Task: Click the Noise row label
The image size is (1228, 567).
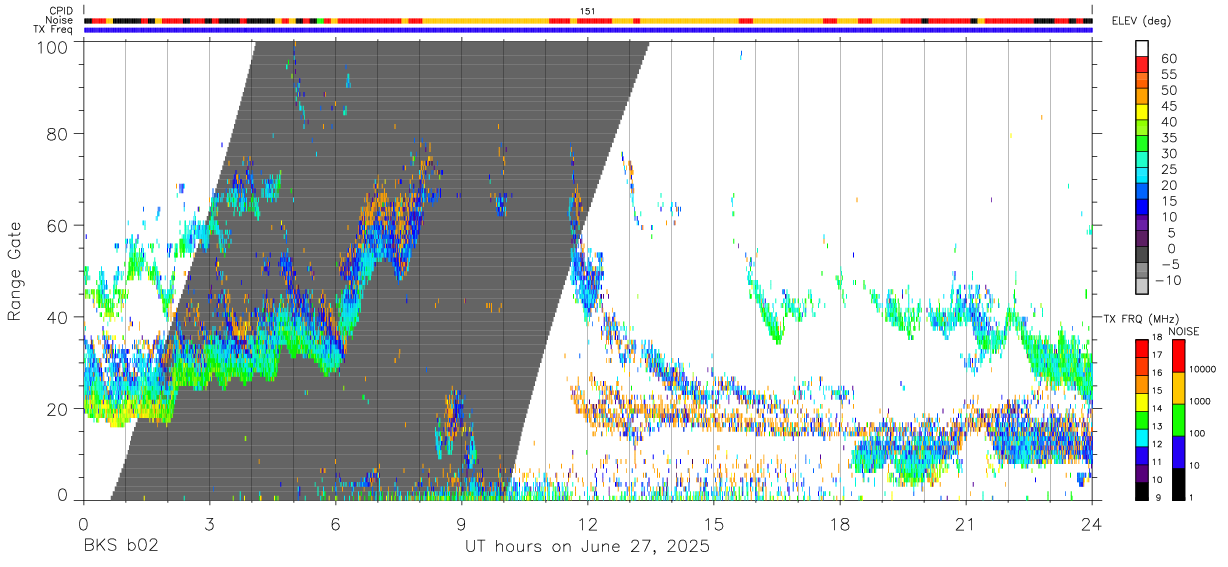Action: [x=61, y=20]
